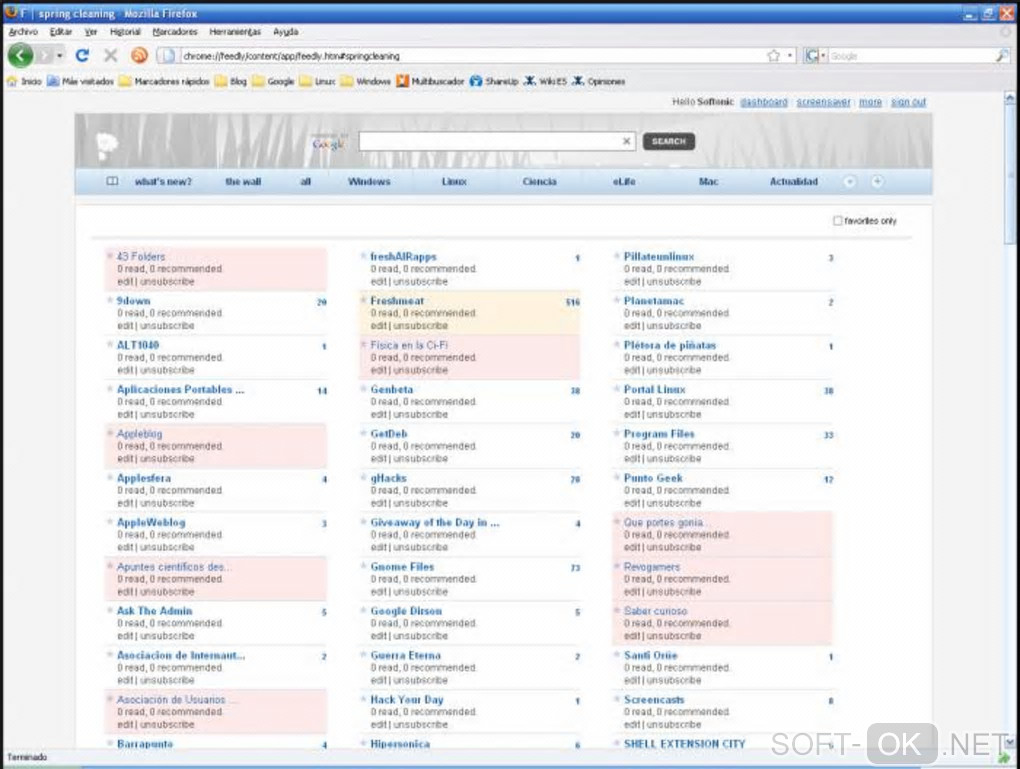The height and width of the screenshot is (769, 1020).
Task: Open the Inicio home bookmark
Action: pos(24,81)
